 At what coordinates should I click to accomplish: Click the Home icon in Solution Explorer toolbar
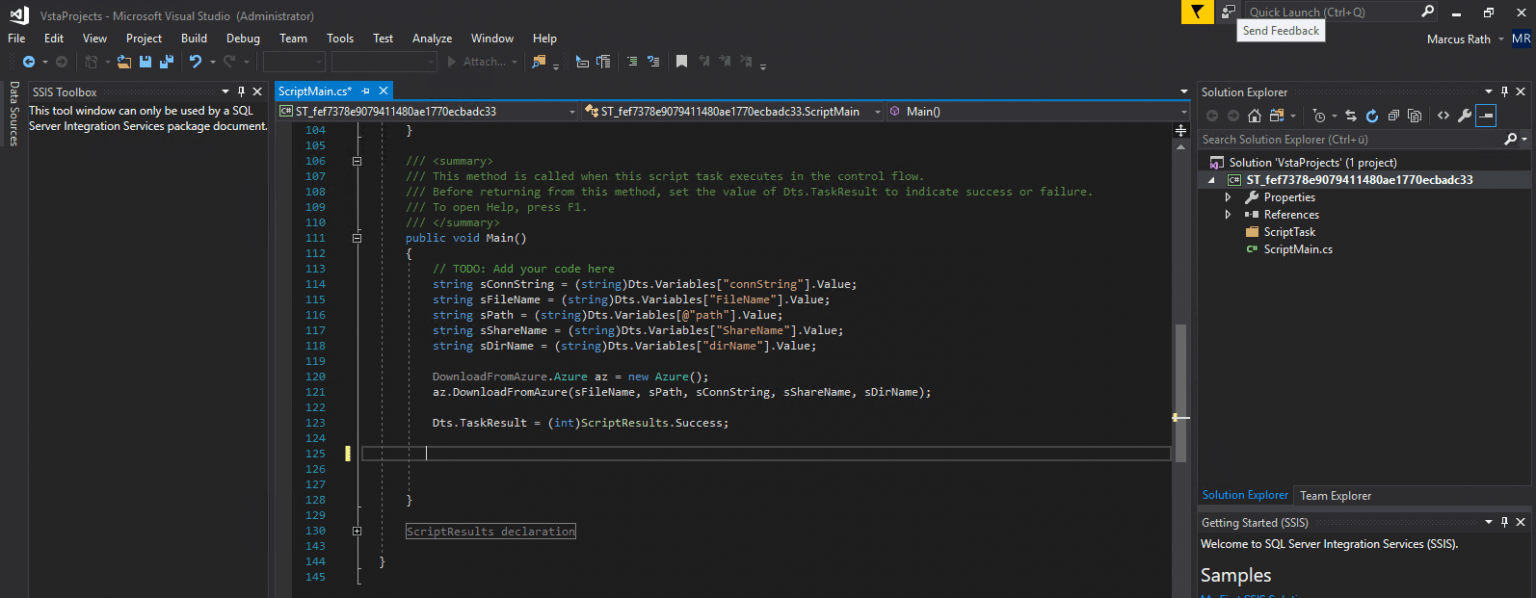1254,115
